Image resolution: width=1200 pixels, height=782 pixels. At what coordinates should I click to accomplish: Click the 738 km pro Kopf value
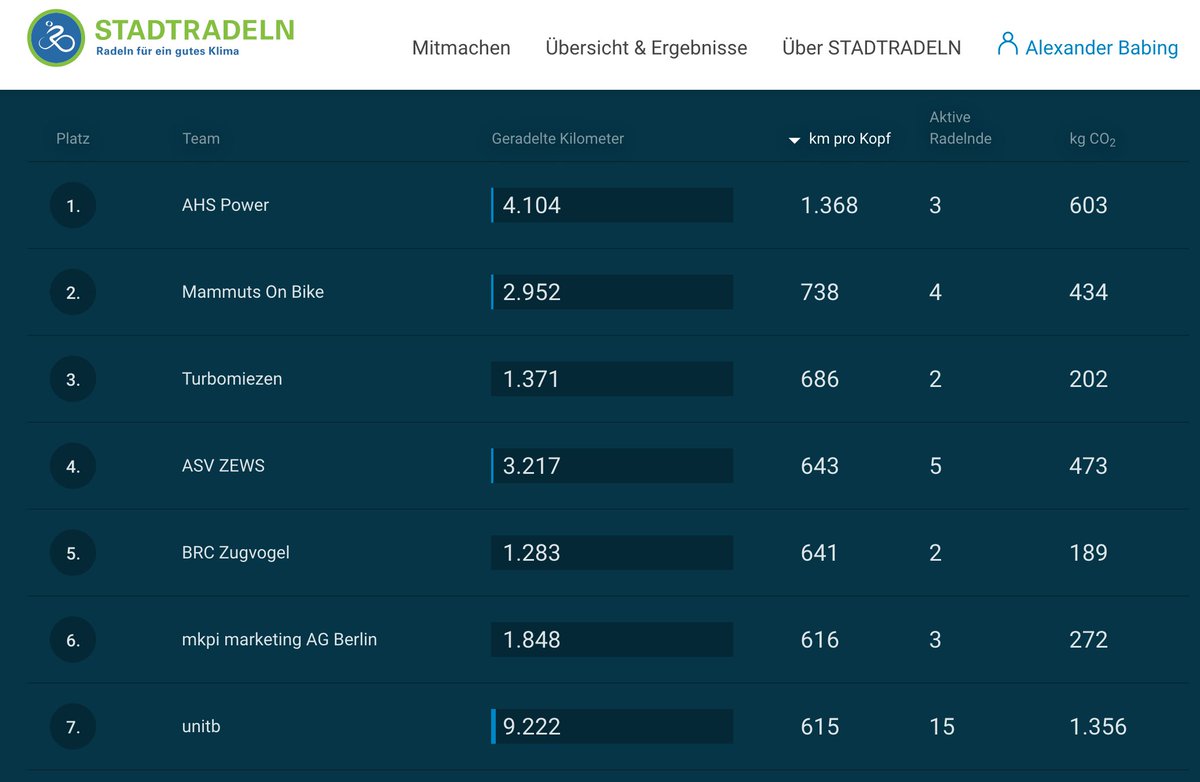[x=820, y=292]
